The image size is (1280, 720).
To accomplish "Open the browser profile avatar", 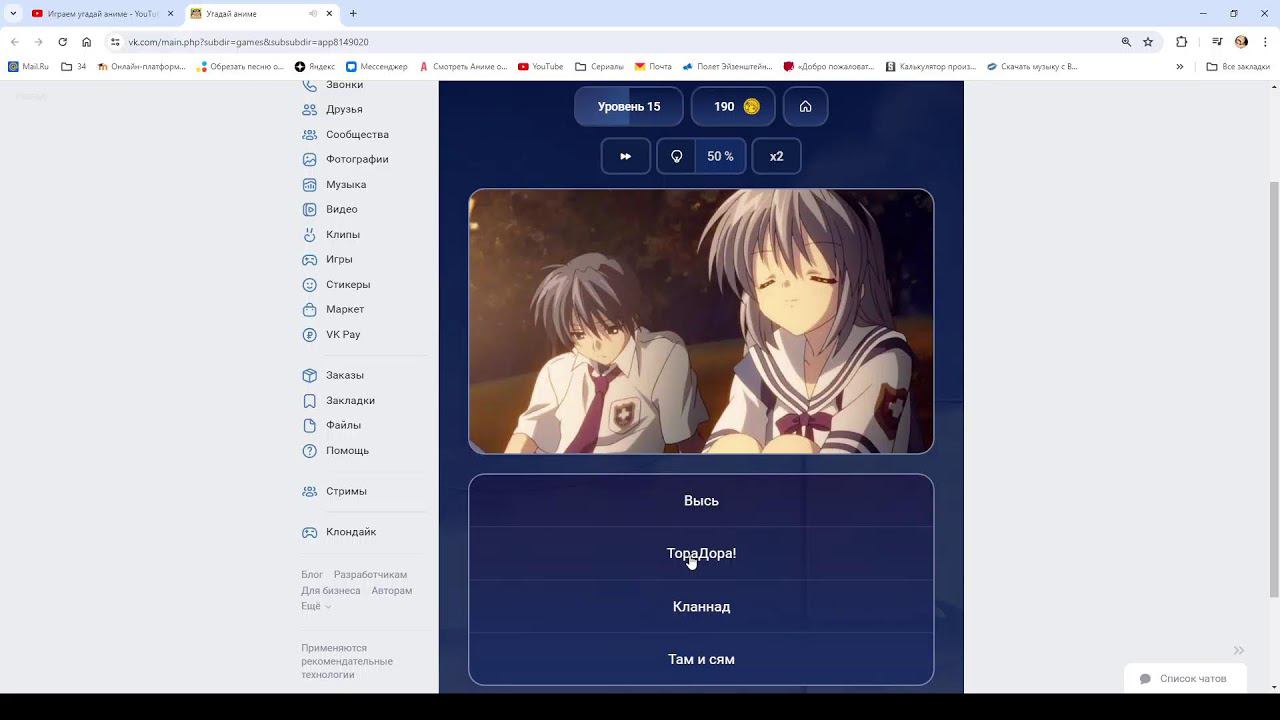I will point(1241,42).
